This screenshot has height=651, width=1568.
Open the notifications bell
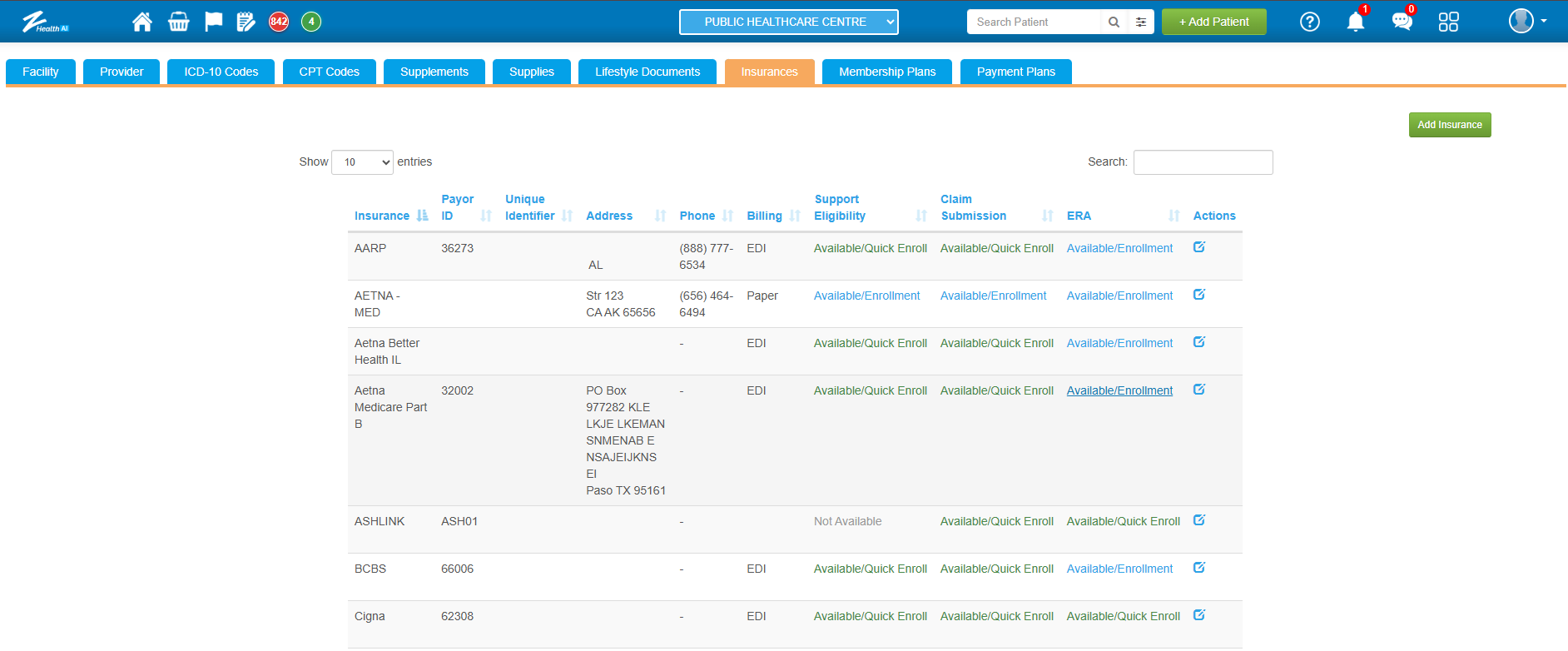coord(1355,22)
